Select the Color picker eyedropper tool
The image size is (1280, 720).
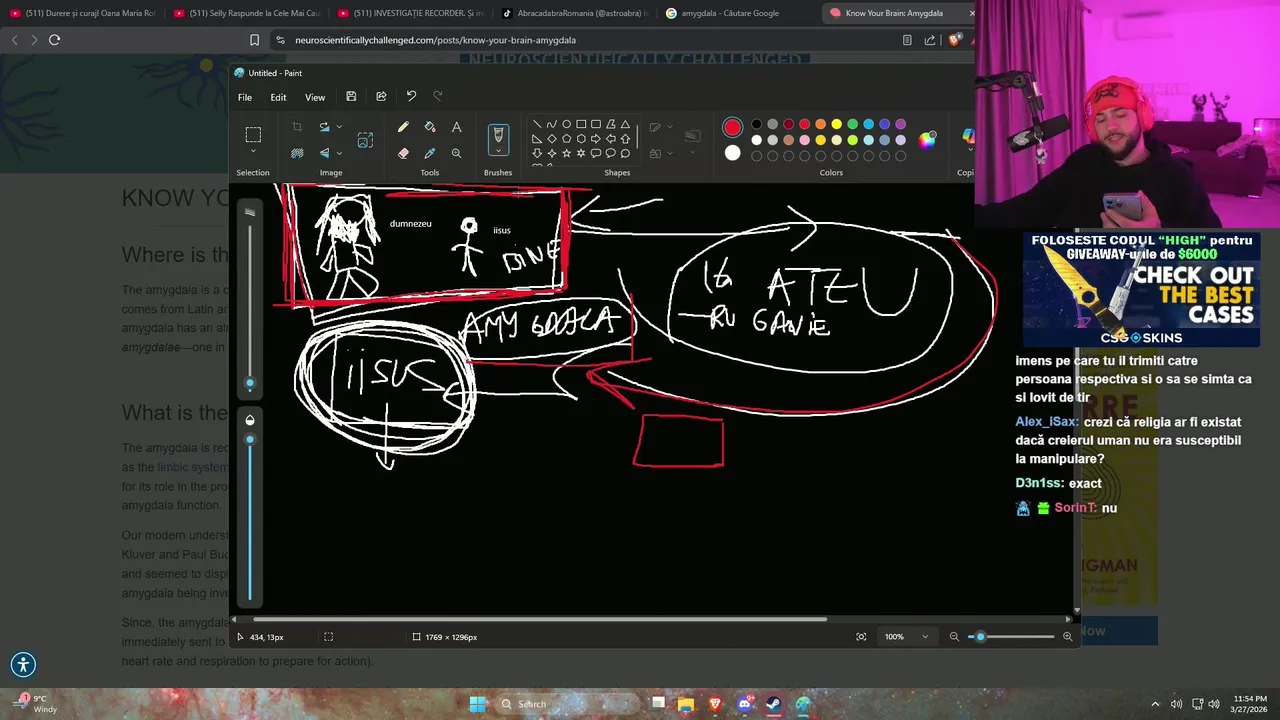click(x=430, y=153)
